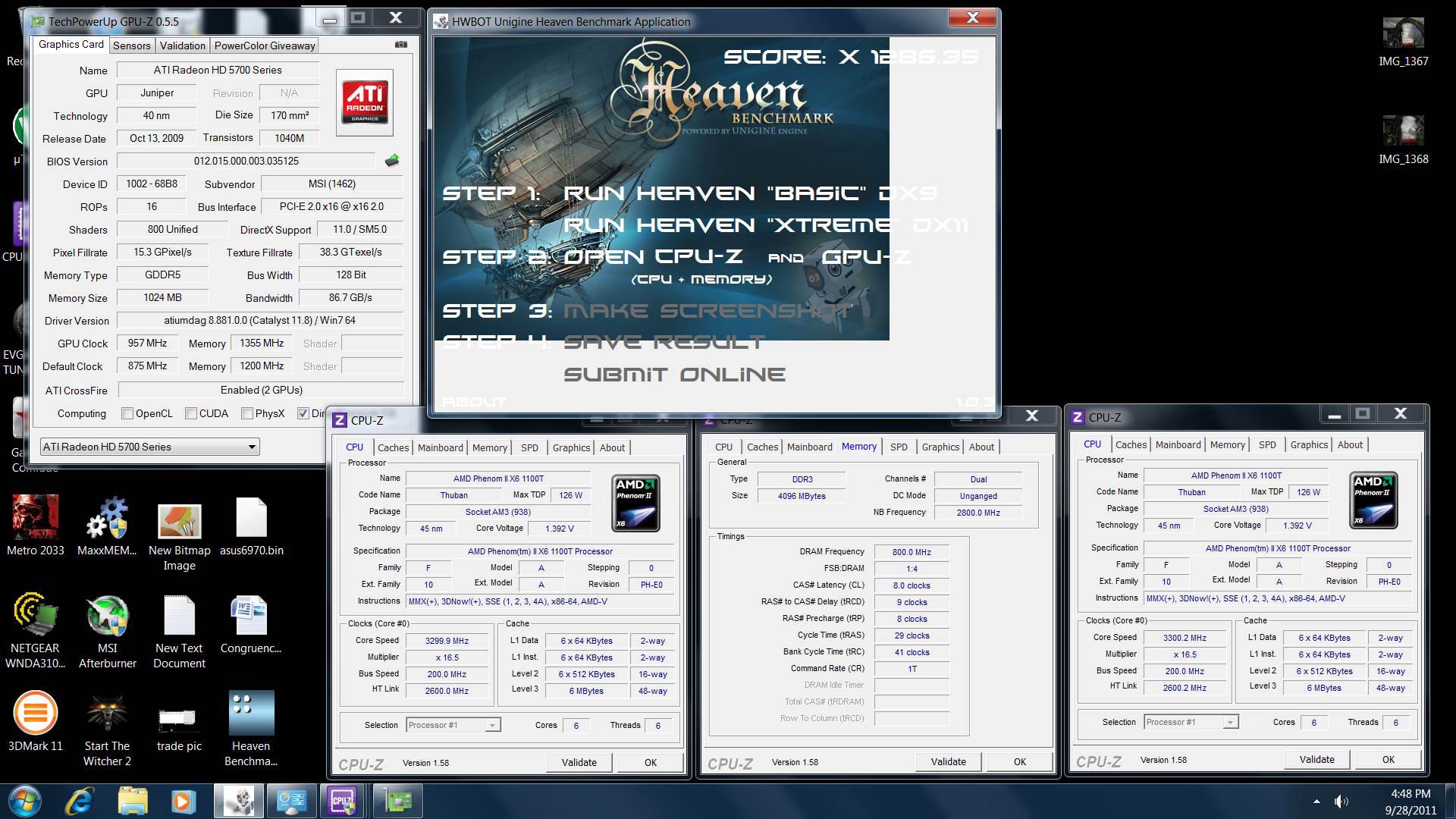The image size is (1456, 819).
Task: Open SPD tab in middle CPU-Z window
Action: [x=899, y=447]
